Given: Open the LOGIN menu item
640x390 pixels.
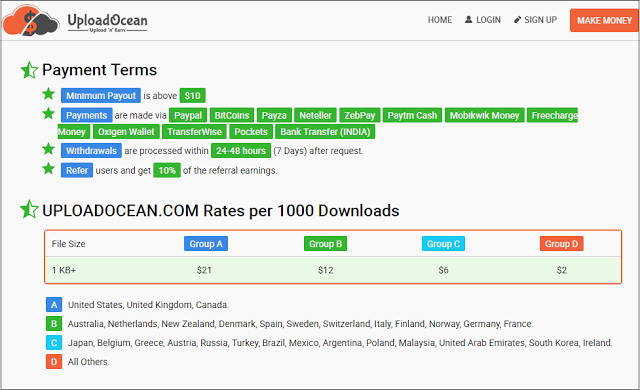Looking at the screenshot, I should click(482, 20).
